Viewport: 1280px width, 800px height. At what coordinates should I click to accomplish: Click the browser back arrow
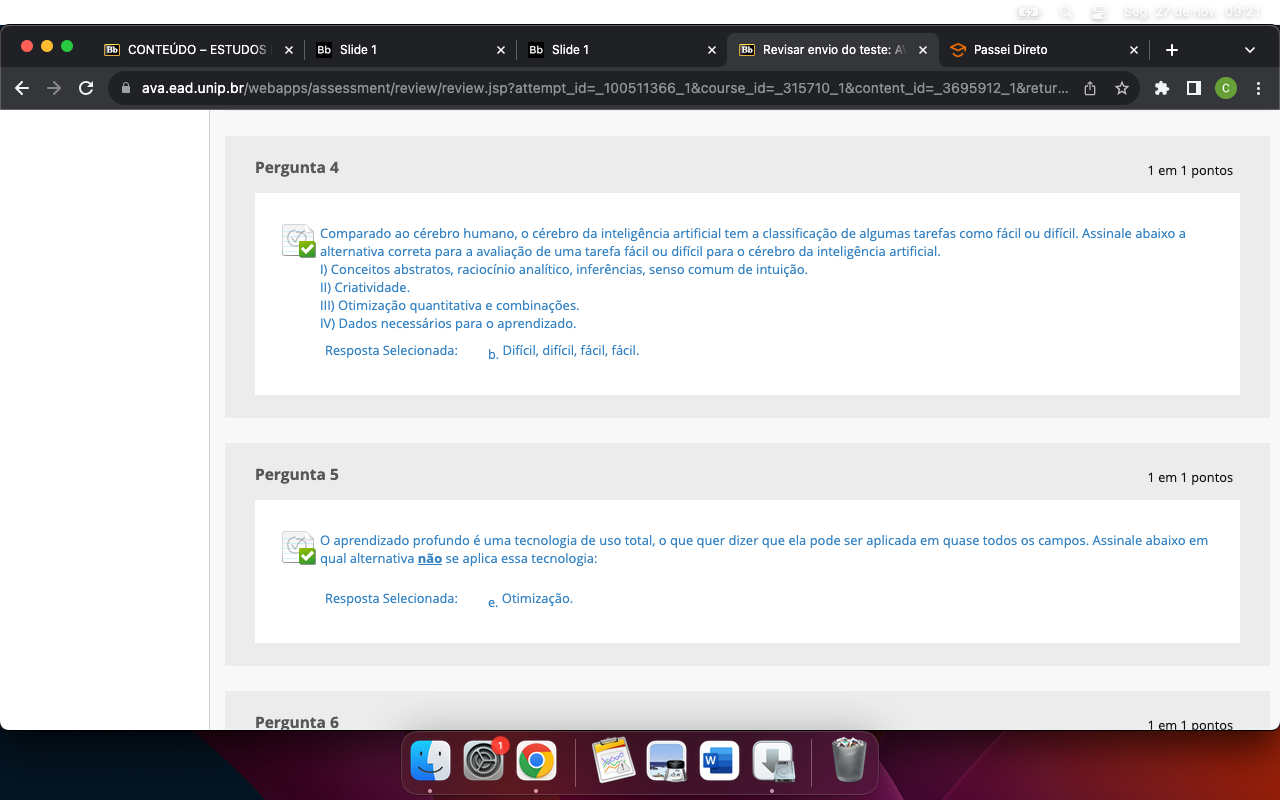(22, 88)
